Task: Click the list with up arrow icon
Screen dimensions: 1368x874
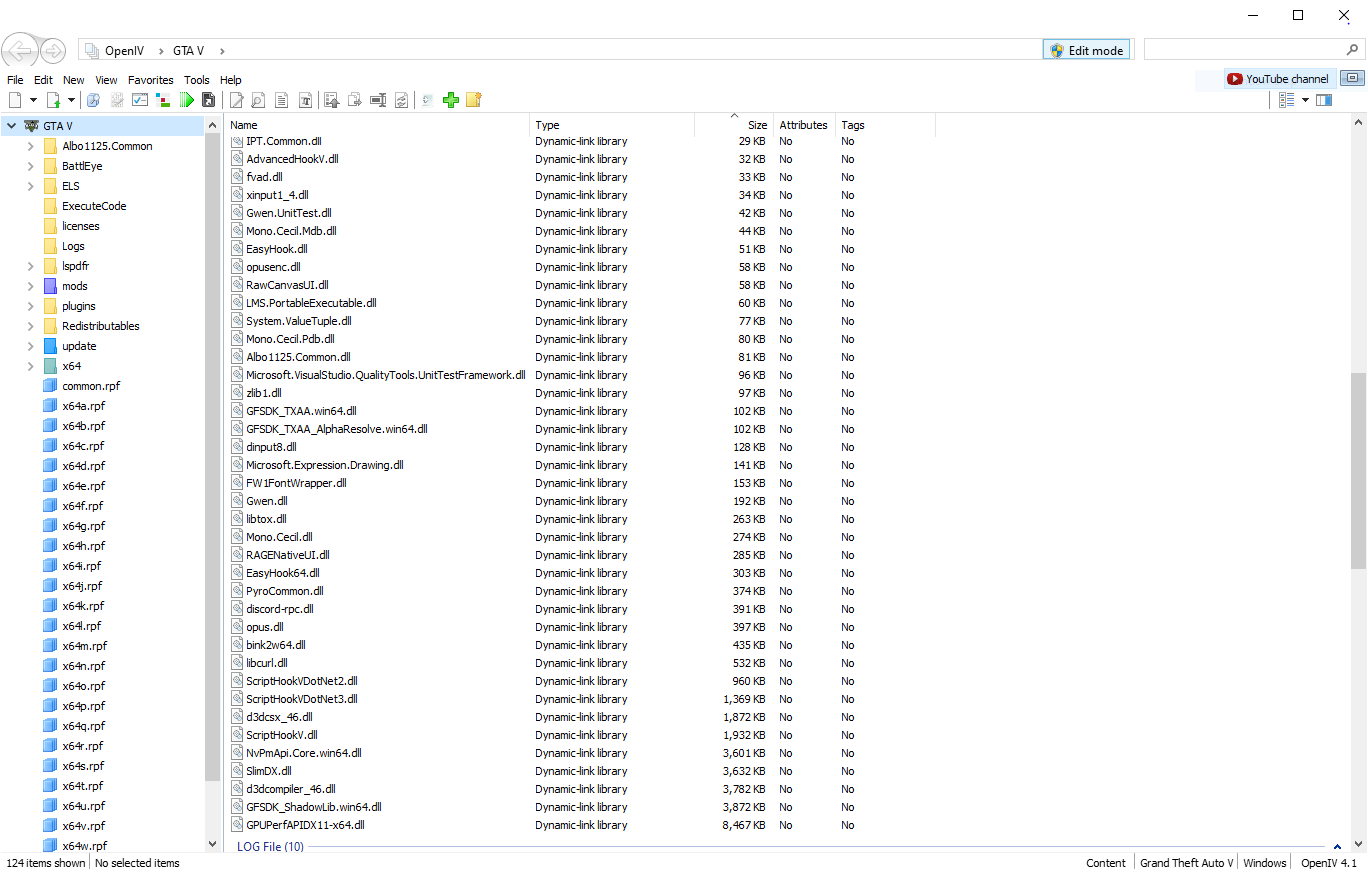Action: (x=331, y=100)
